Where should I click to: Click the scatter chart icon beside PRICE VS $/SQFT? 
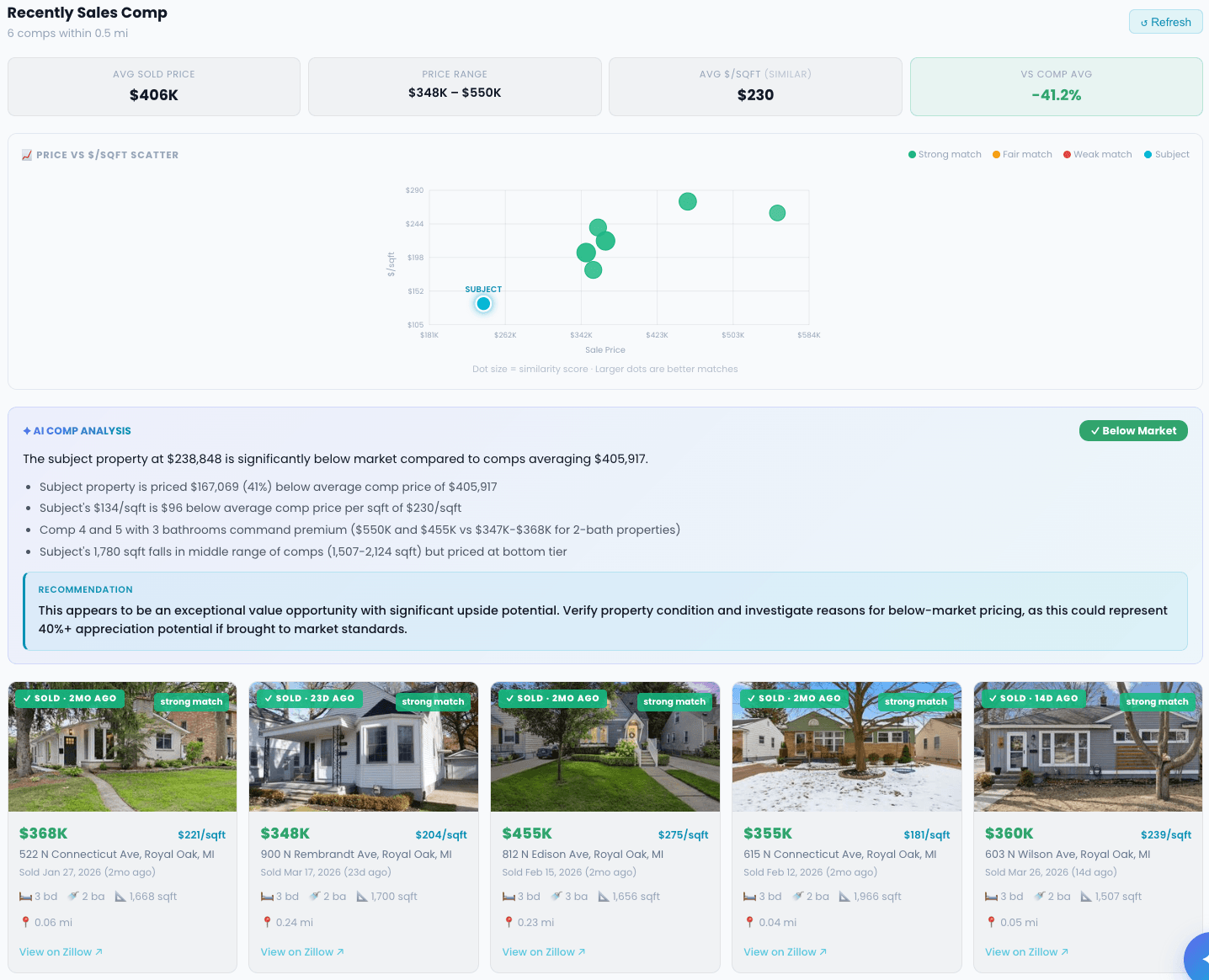tap(26, 154)
